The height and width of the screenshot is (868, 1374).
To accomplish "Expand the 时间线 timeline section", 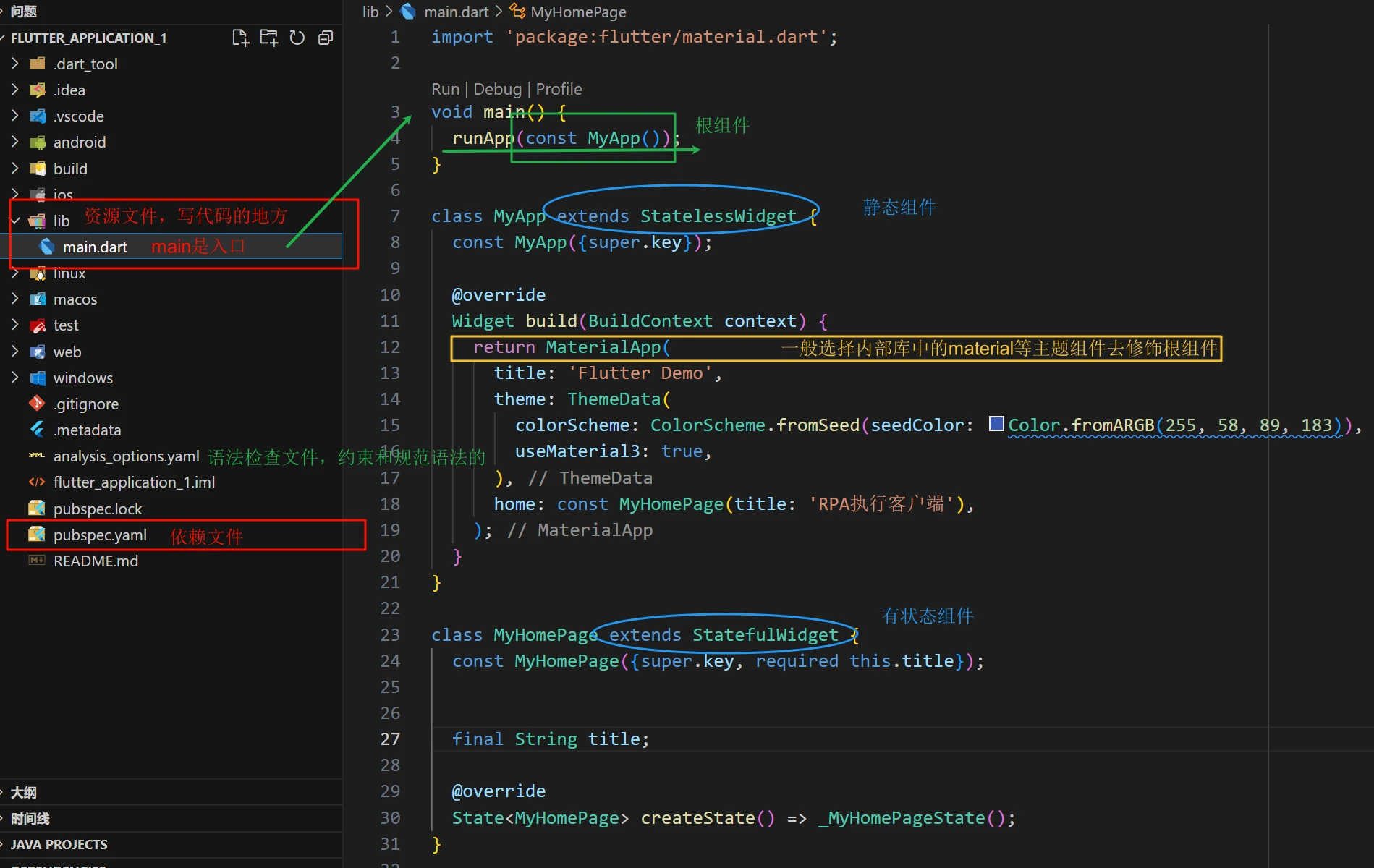I will [x=171, y=818].
